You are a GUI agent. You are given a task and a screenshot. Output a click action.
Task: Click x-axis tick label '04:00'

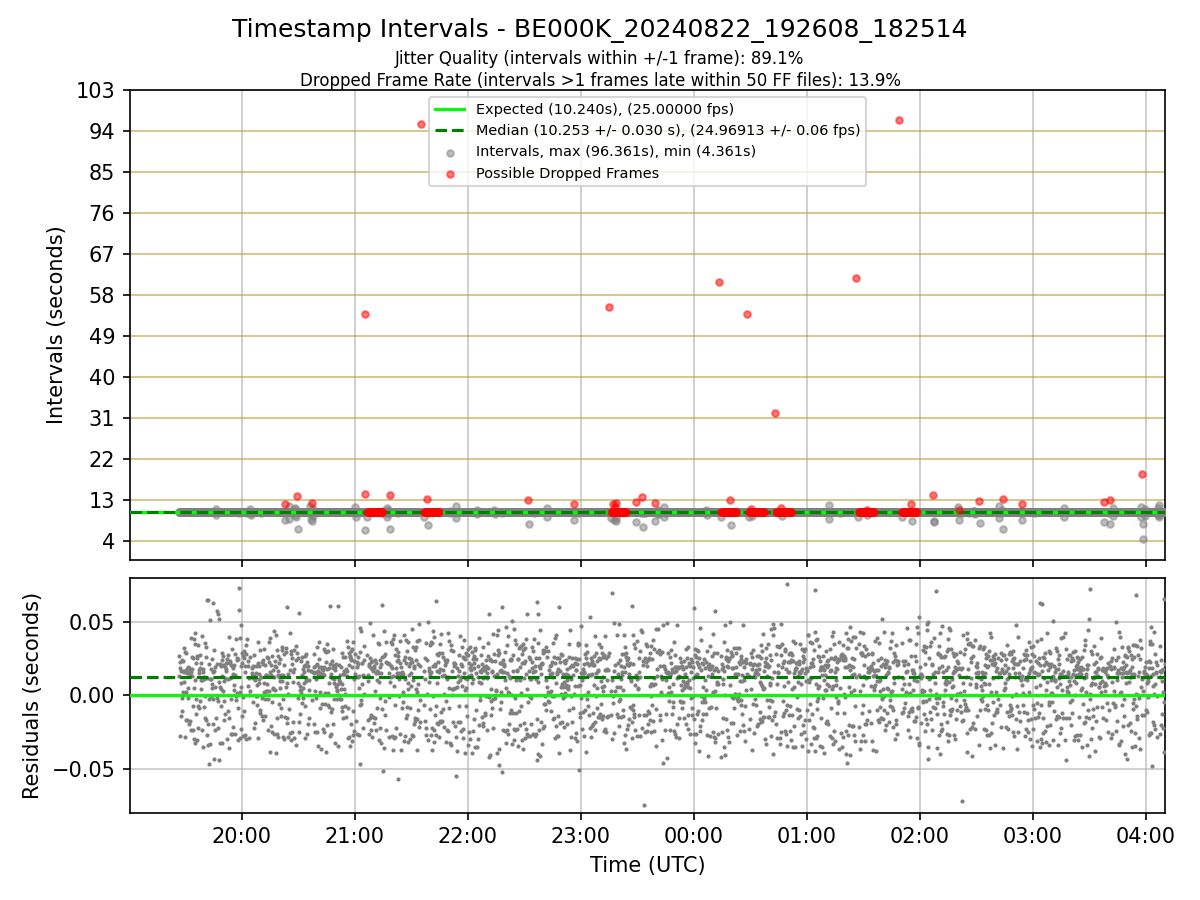pos(1146,835)
